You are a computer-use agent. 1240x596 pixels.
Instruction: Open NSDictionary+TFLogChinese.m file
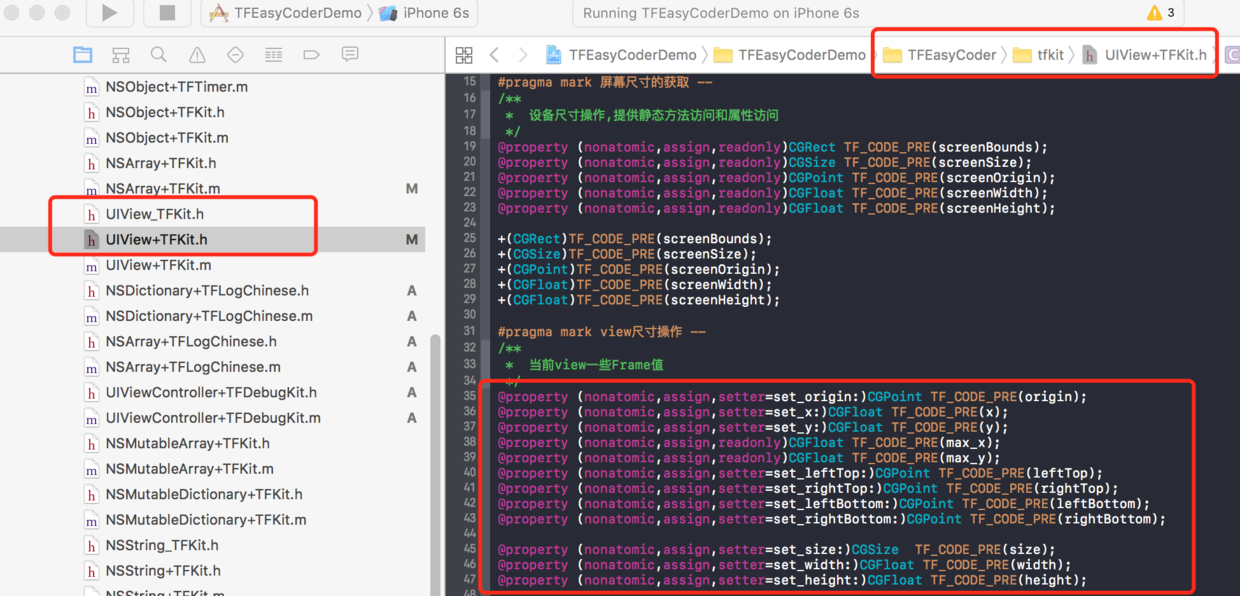[208, 316]
